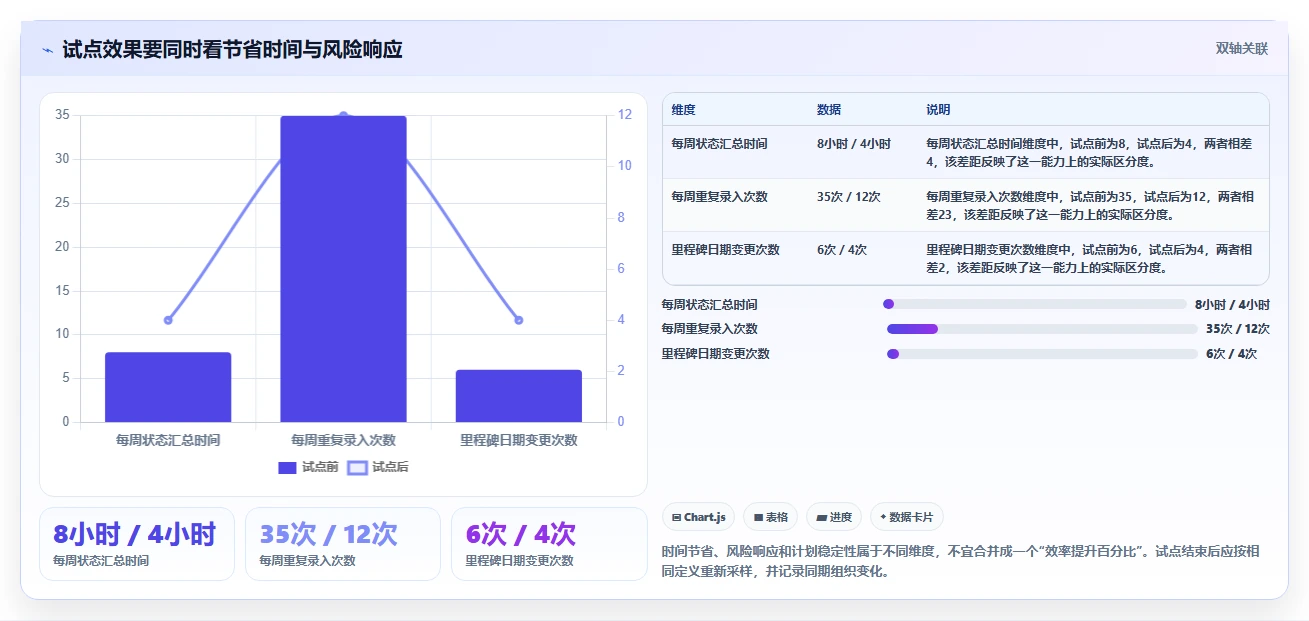Click the square icon in the 表格 chip
Viewport: 1309px width, 621px height.
(x=760, y=517)
